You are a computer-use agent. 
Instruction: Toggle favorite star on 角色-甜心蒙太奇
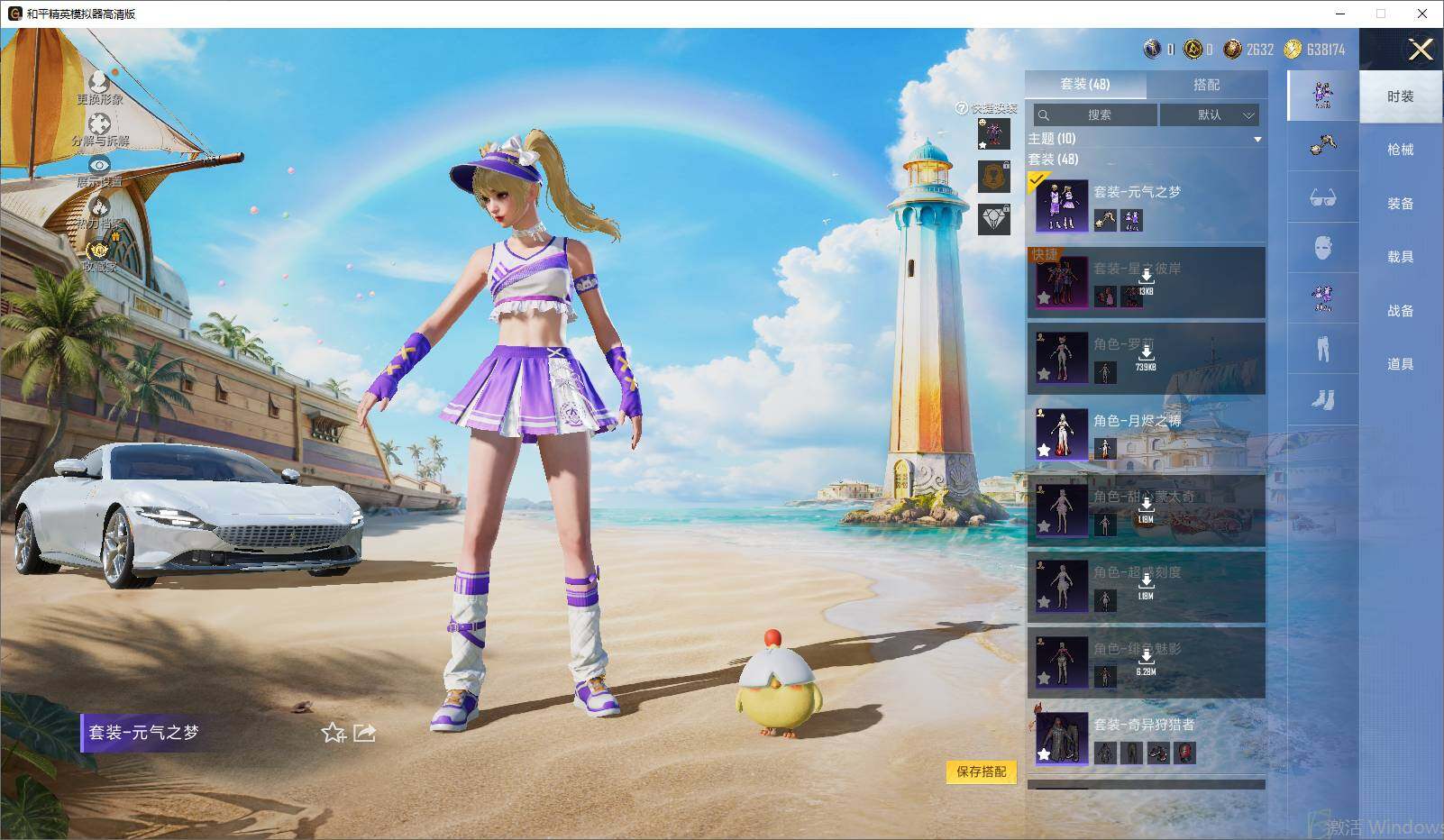(1044, 525)
